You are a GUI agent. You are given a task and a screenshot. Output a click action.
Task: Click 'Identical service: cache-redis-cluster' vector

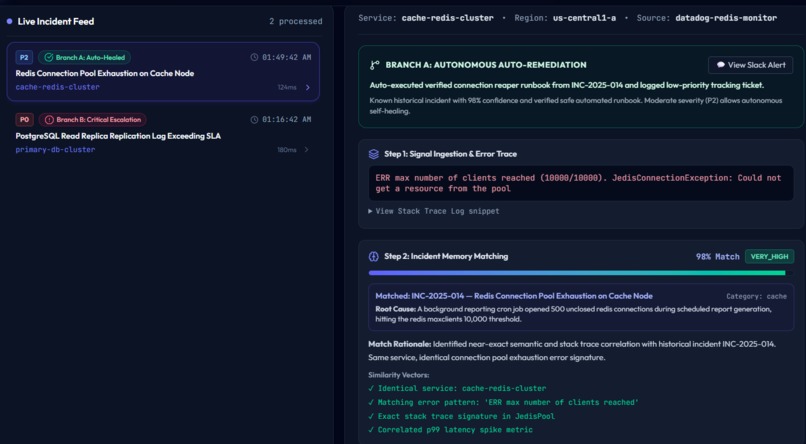(x=457, y=388)
